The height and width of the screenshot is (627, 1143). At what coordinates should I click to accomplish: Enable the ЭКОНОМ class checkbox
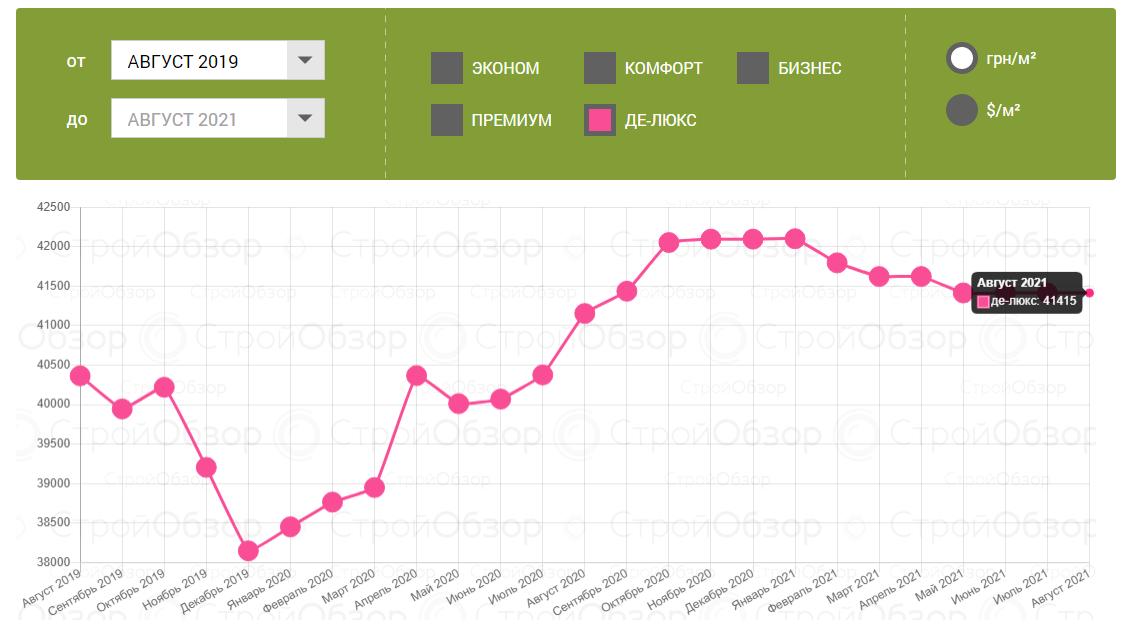[x=447, y=68]
